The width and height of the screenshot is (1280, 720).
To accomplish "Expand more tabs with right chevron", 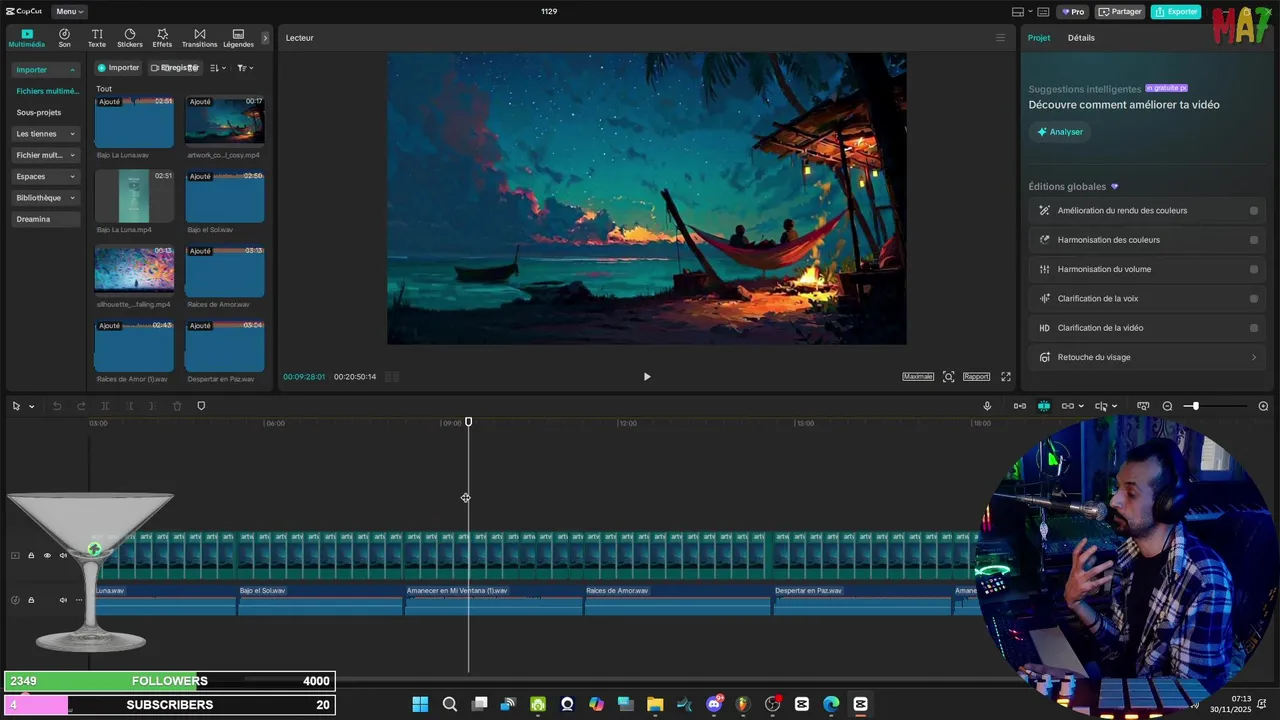I will pyautogui.click(x=265, y=38).
